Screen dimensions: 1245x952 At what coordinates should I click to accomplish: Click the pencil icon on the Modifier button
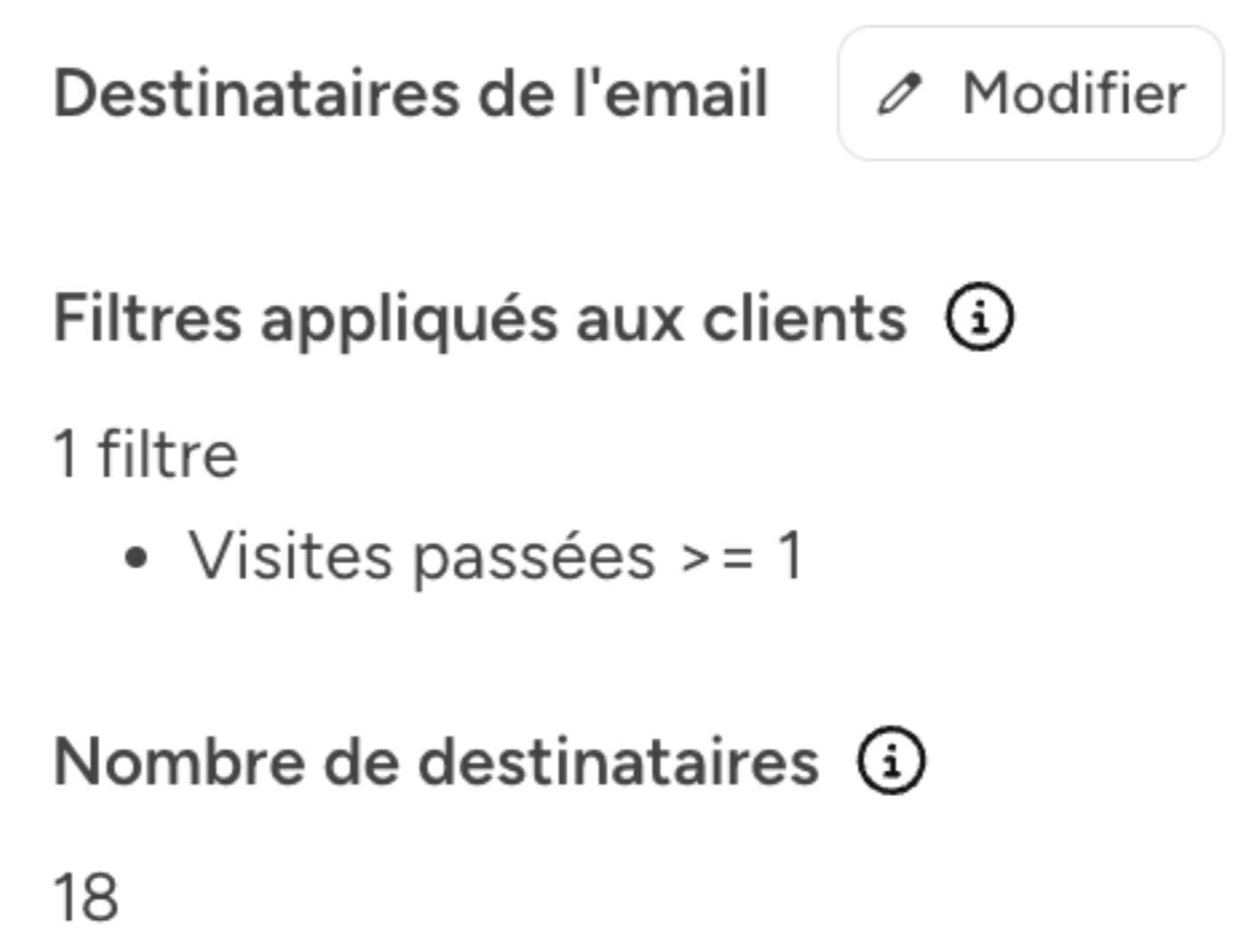coord(900,93)
